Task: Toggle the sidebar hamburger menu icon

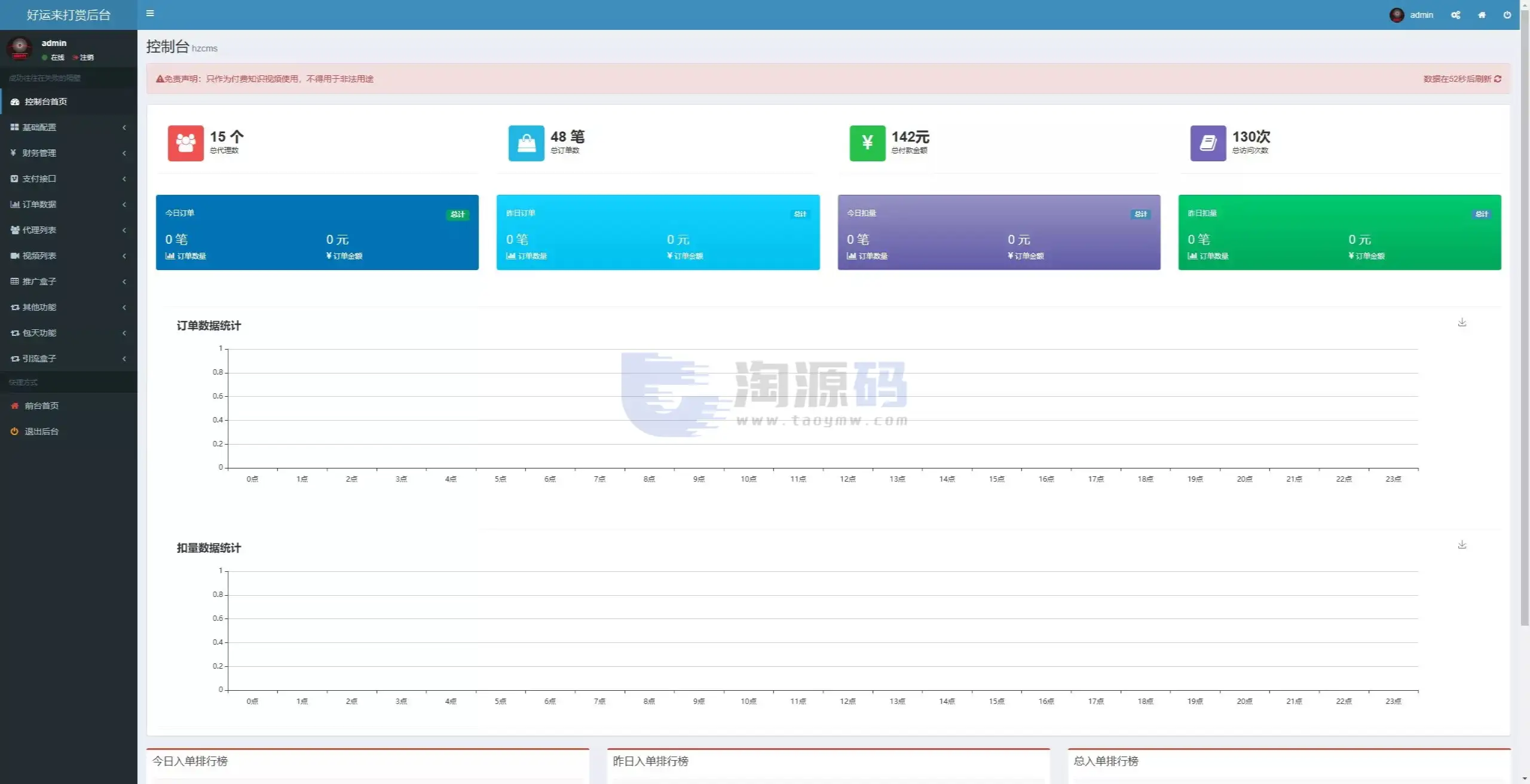Action: tap(150, 13)
